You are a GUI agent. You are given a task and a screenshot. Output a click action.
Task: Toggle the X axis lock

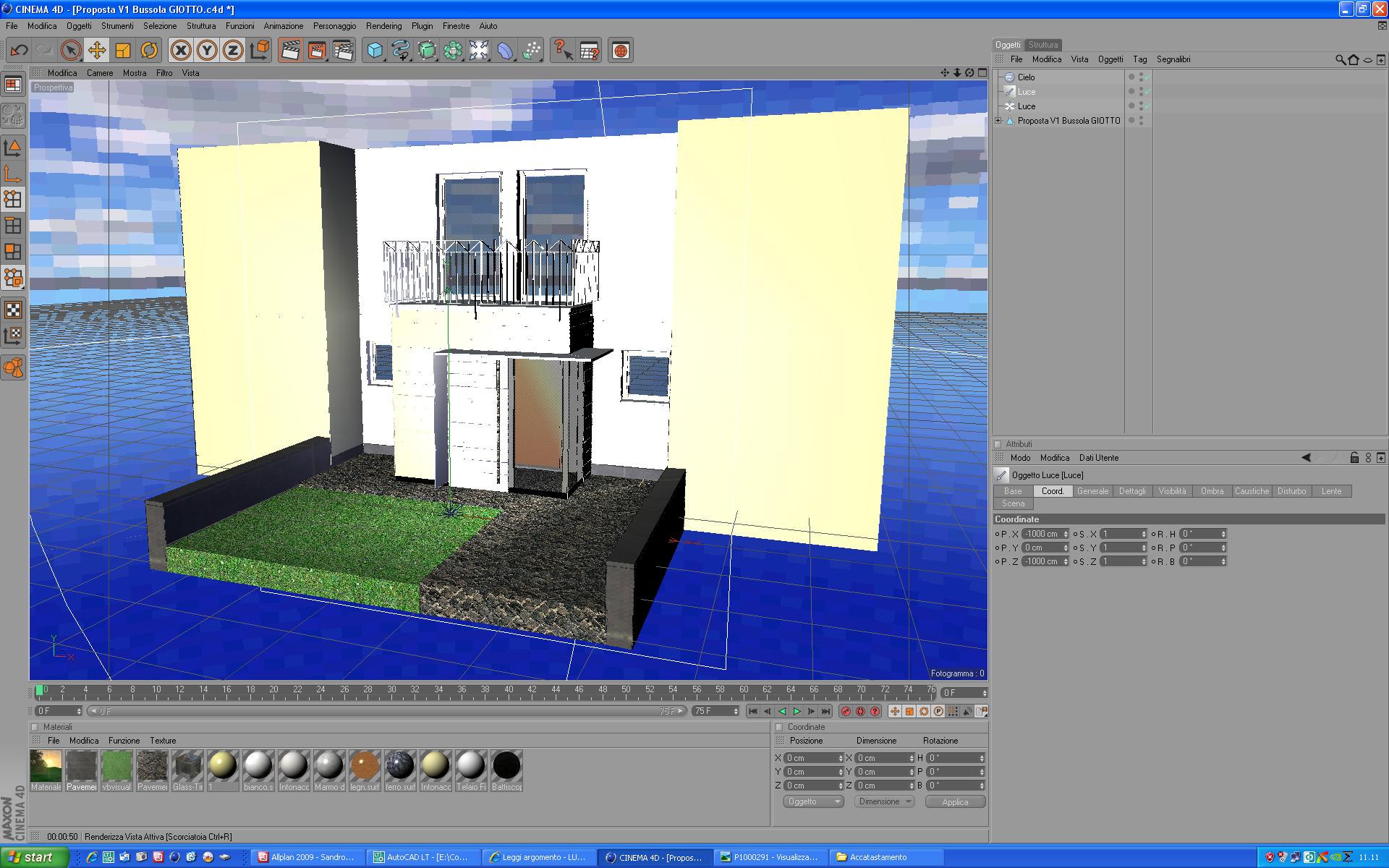181,51
